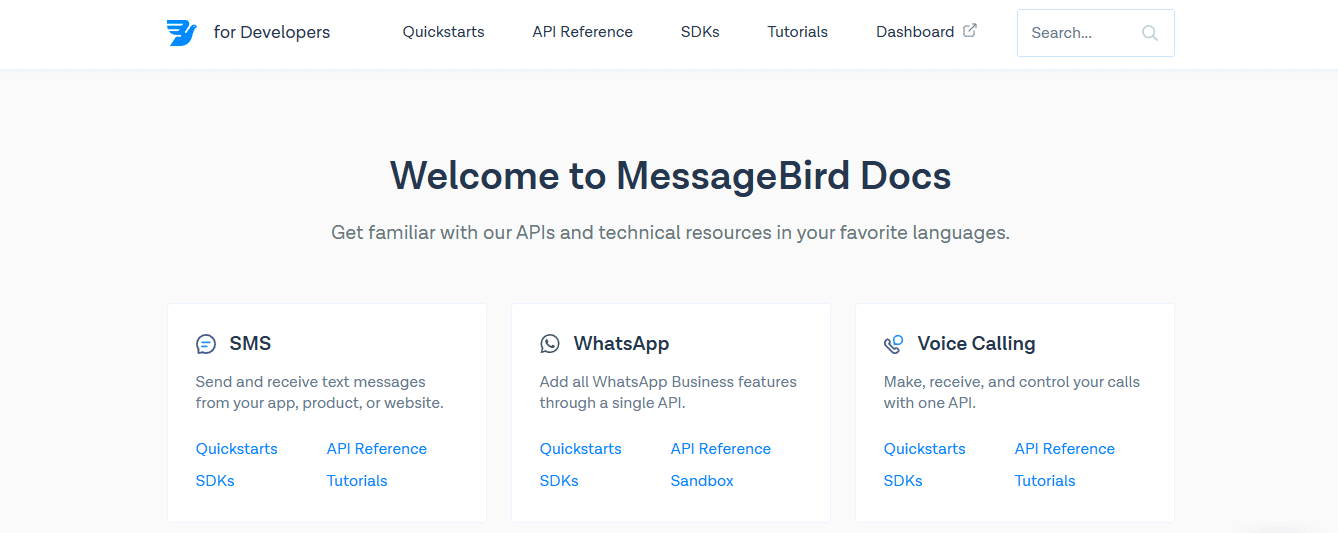1338x533 pixels.
Task: Click the 'for Developers' header text
Action: pos(272,32)
